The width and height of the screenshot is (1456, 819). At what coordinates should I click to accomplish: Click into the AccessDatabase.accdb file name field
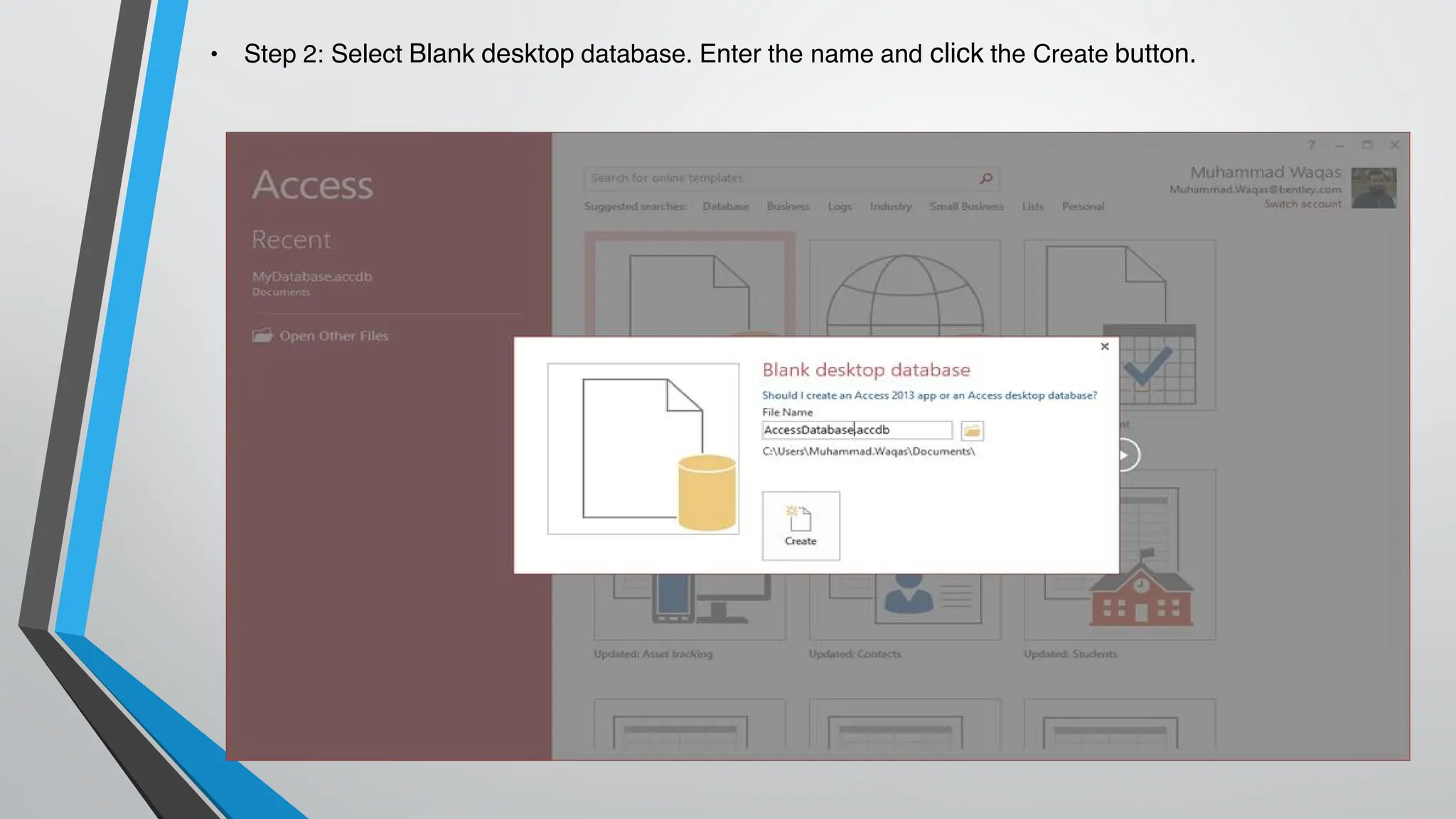pyautogui.click(x=857, y=429)
